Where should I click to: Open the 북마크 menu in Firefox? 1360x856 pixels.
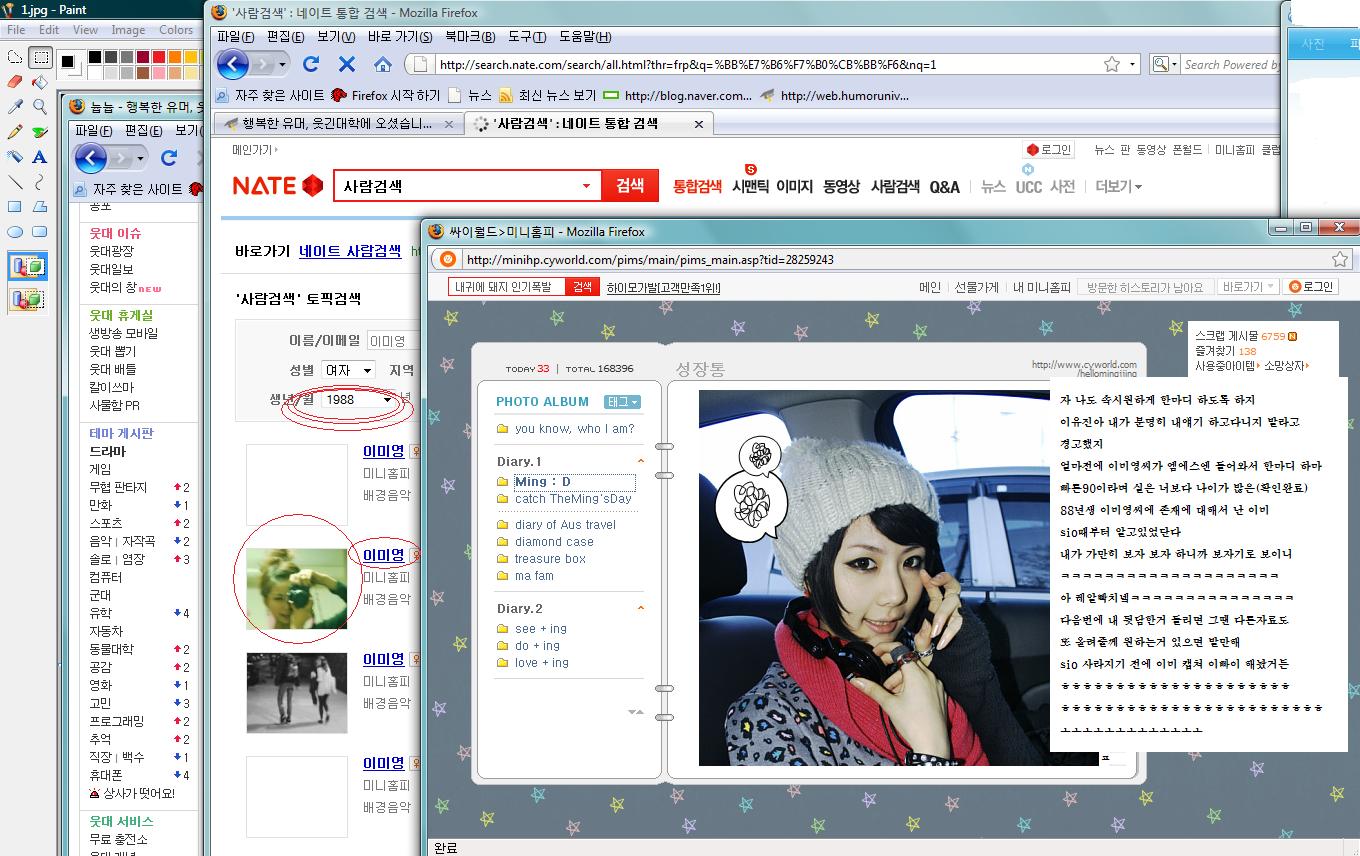pyautogui.click(x=469, y=37)
